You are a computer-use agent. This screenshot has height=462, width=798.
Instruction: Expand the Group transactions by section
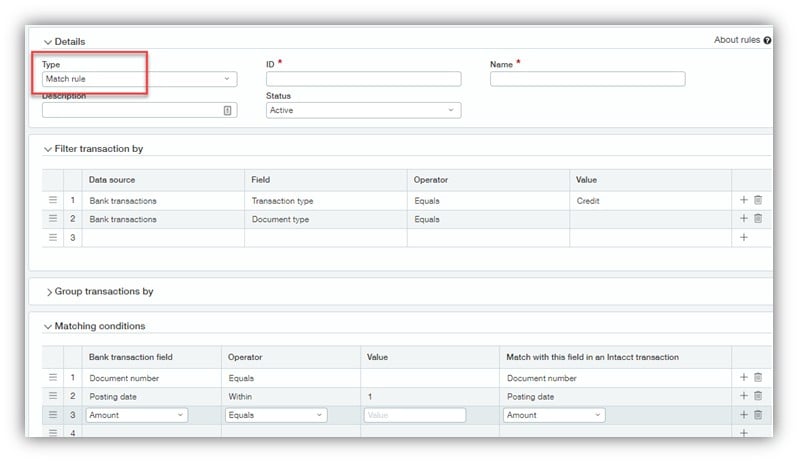pos(49,292)
